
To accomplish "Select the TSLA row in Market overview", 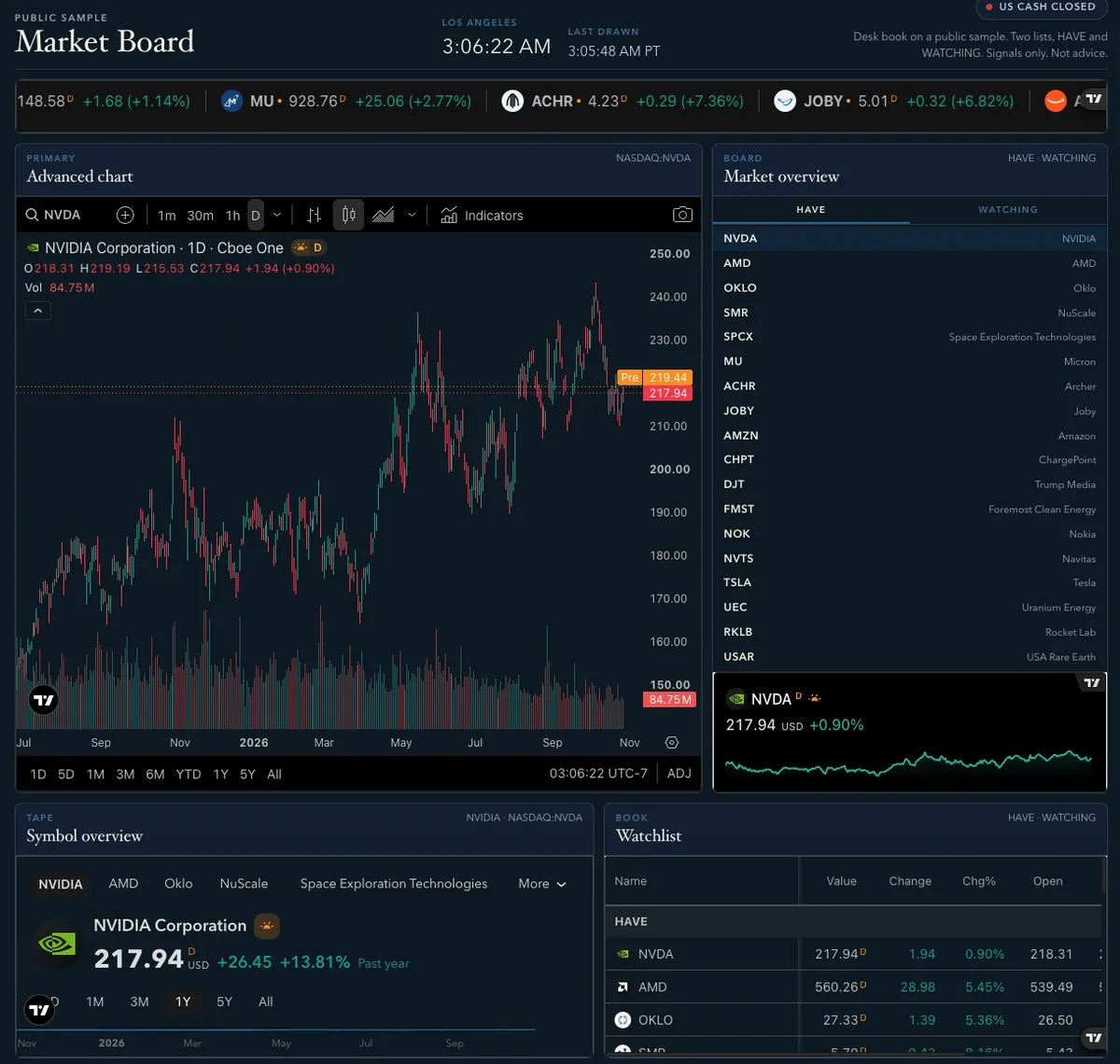I will click(910, 582).
